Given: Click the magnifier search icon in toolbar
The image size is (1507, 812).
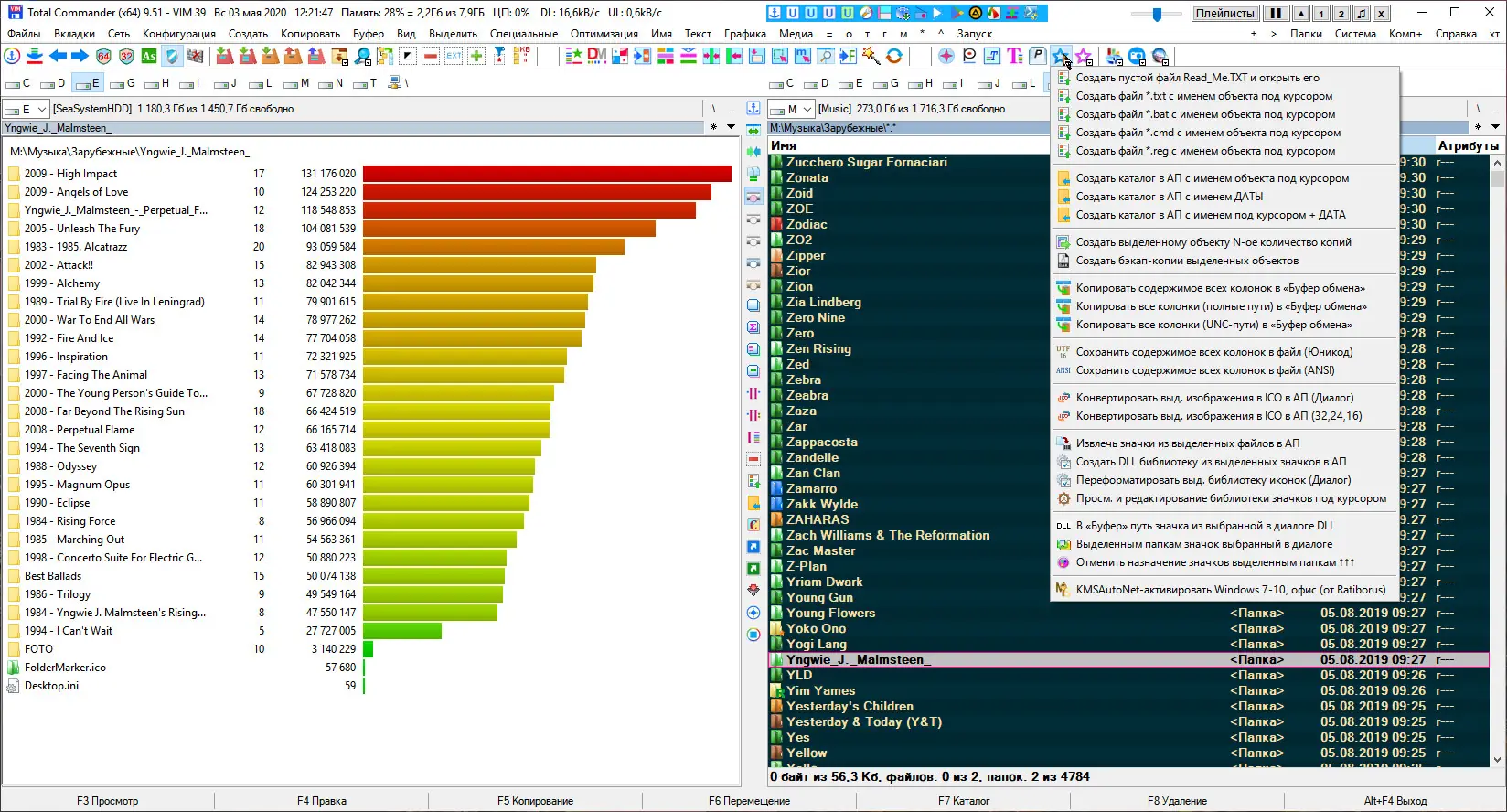Looking at the screenshot, I should pyautogui.click(x=363, y=57).
